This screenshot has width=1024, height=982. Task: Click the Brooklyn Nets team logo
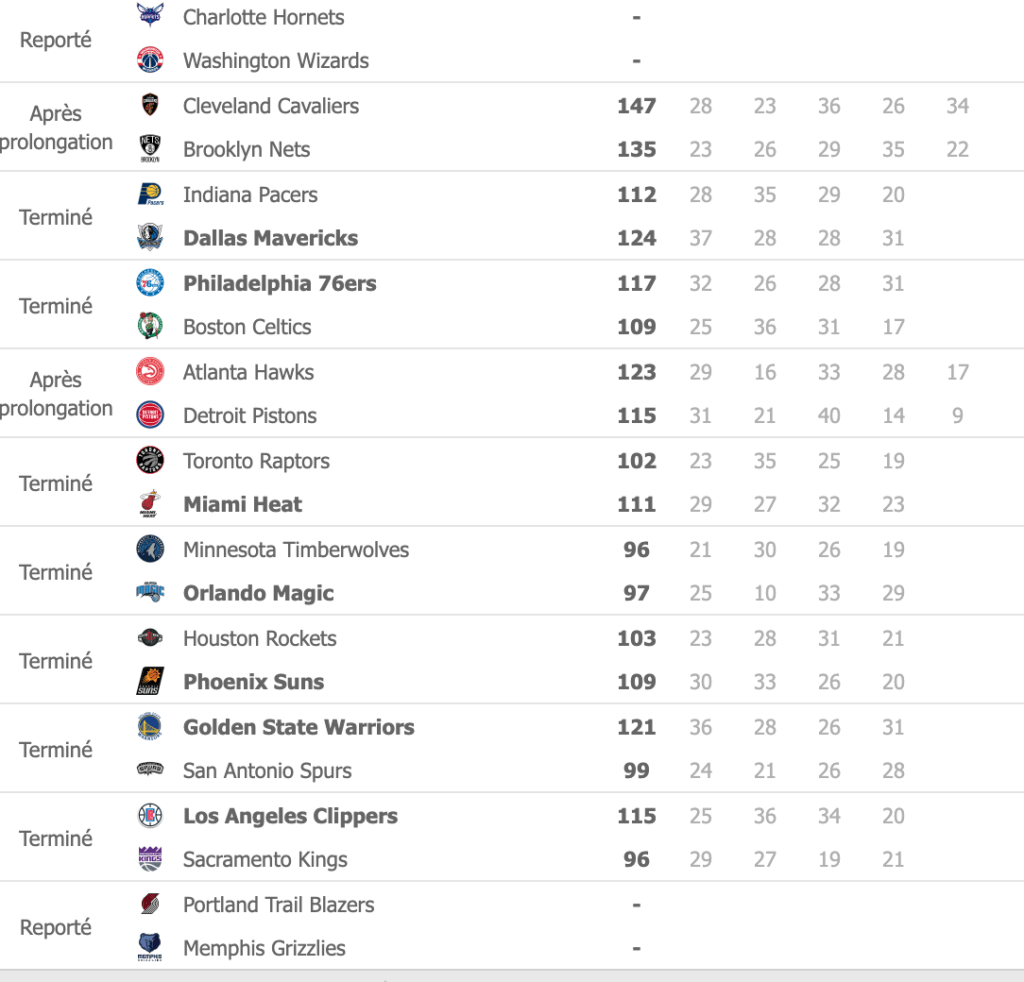[x=149, y=149]
